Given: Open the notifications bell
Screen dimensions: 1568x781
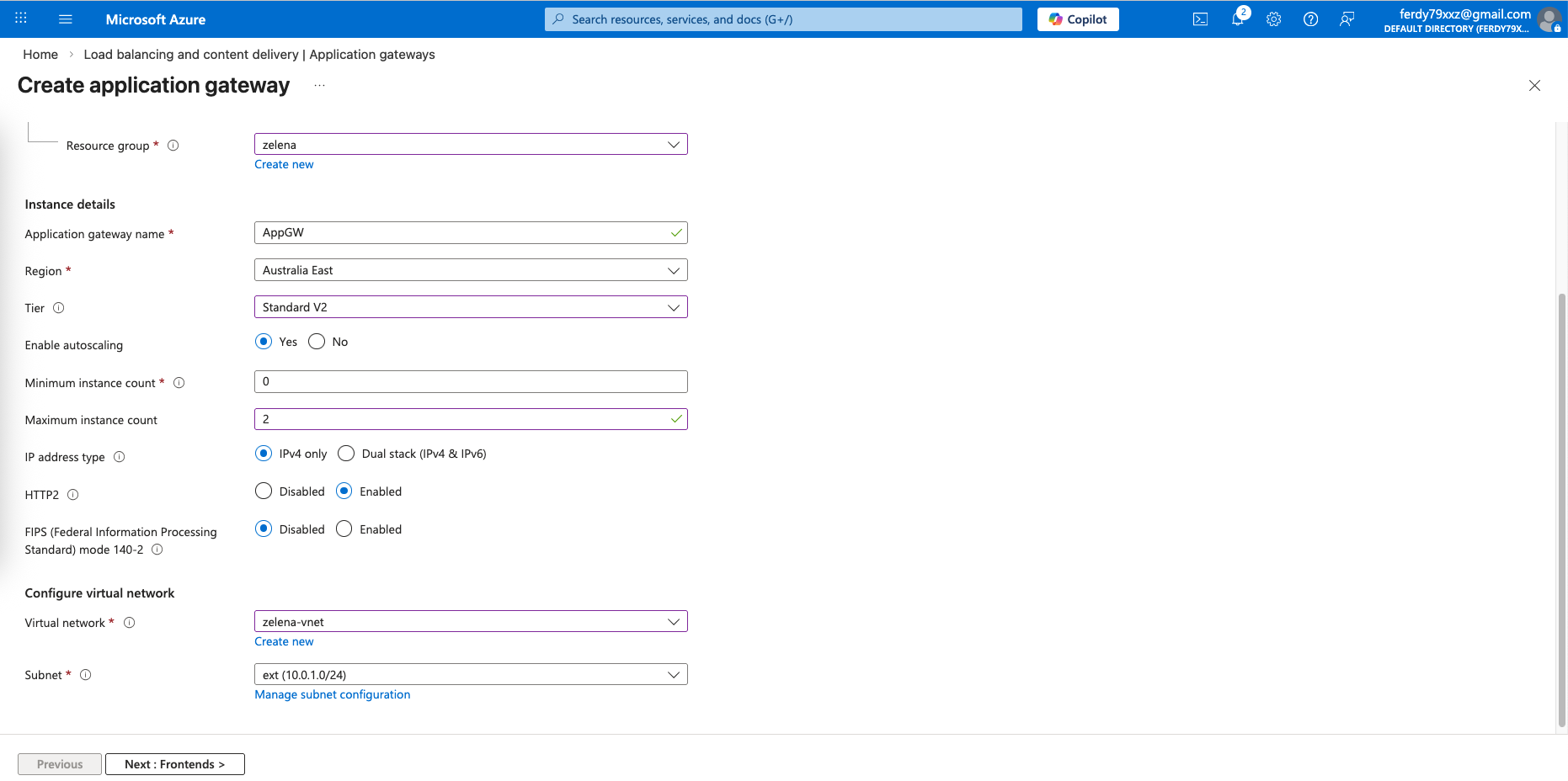Looking at the screenshot, I should 1237,19.
